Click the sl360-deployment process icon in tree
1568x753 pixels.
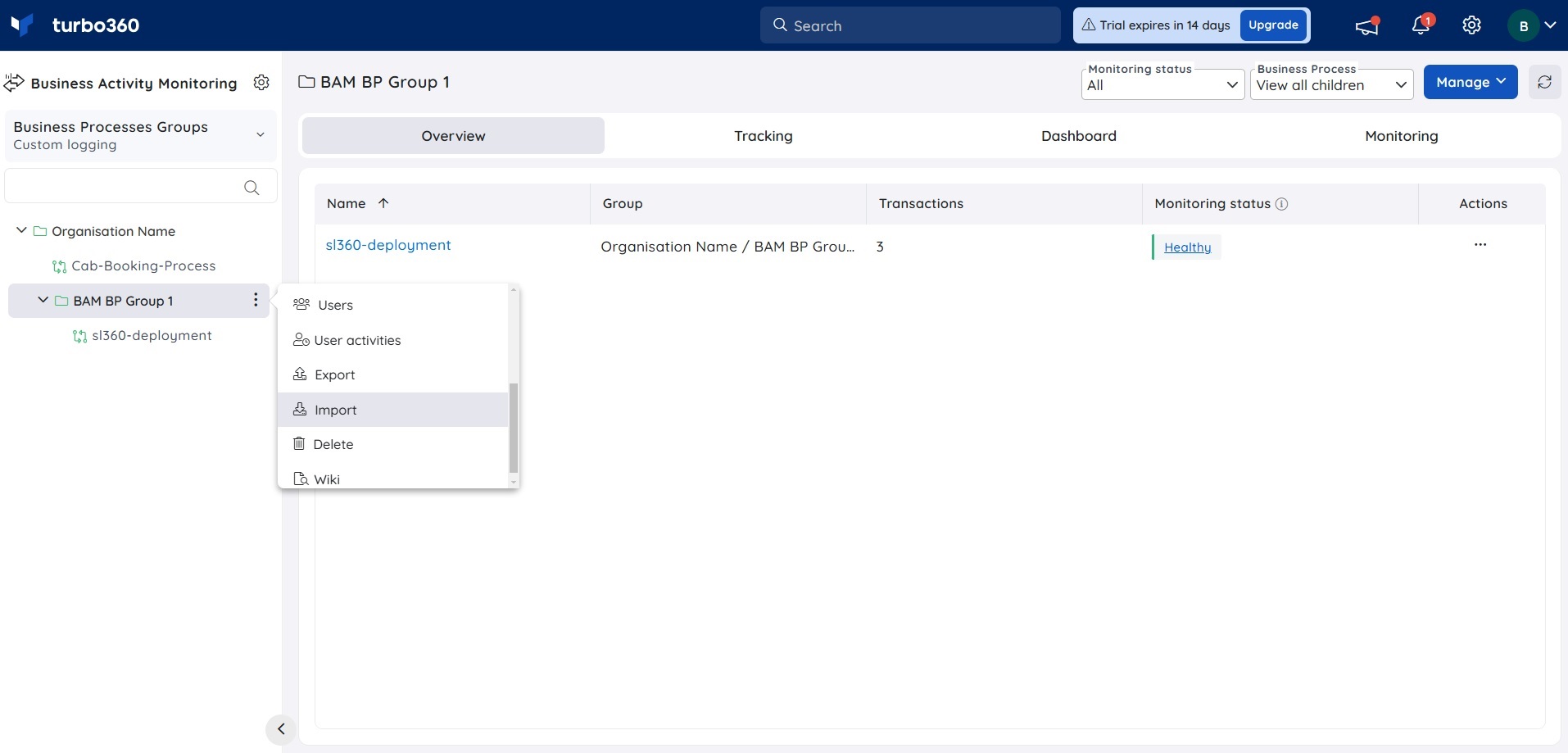pyautogui.click(x=79, y=336)
